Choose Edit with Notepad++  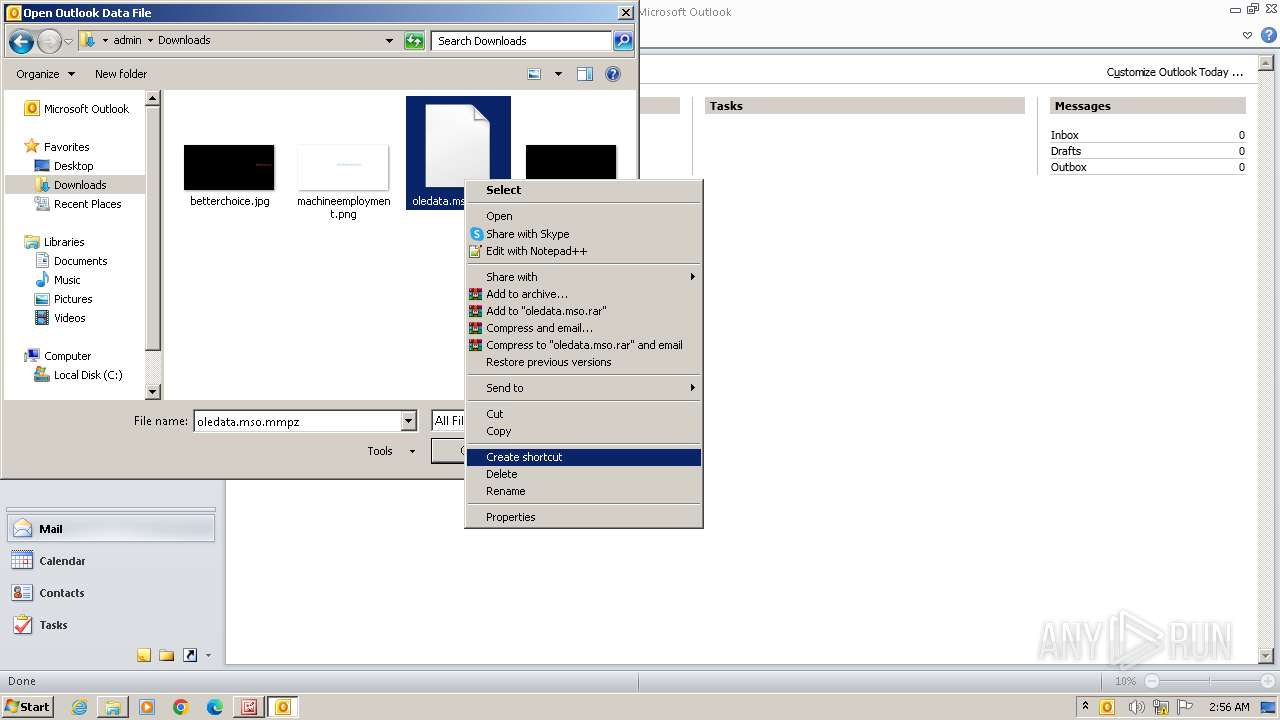pyautogui.click(x=584, y=251)
